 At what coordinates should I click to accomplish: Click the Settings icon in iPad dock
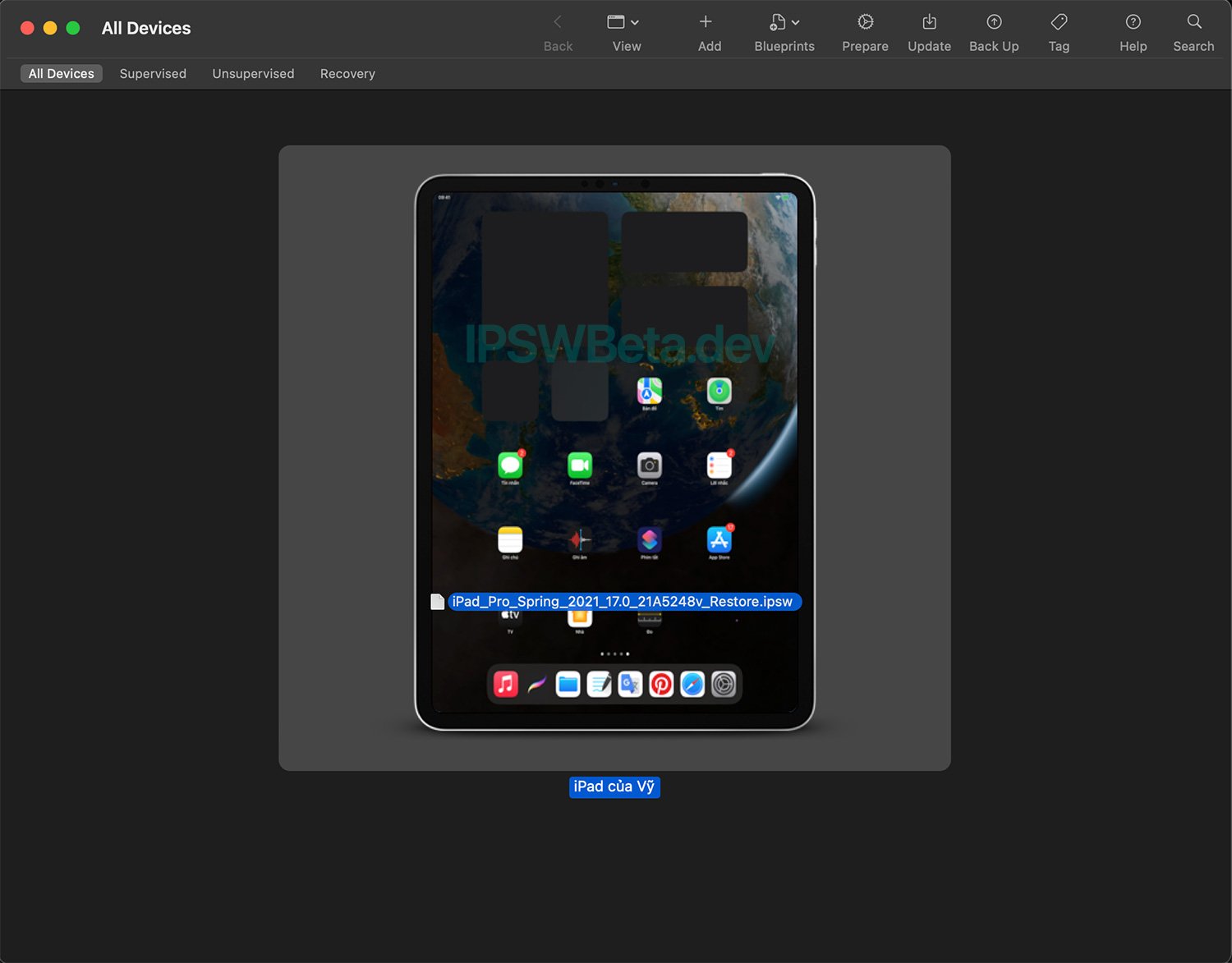(724, 684)
